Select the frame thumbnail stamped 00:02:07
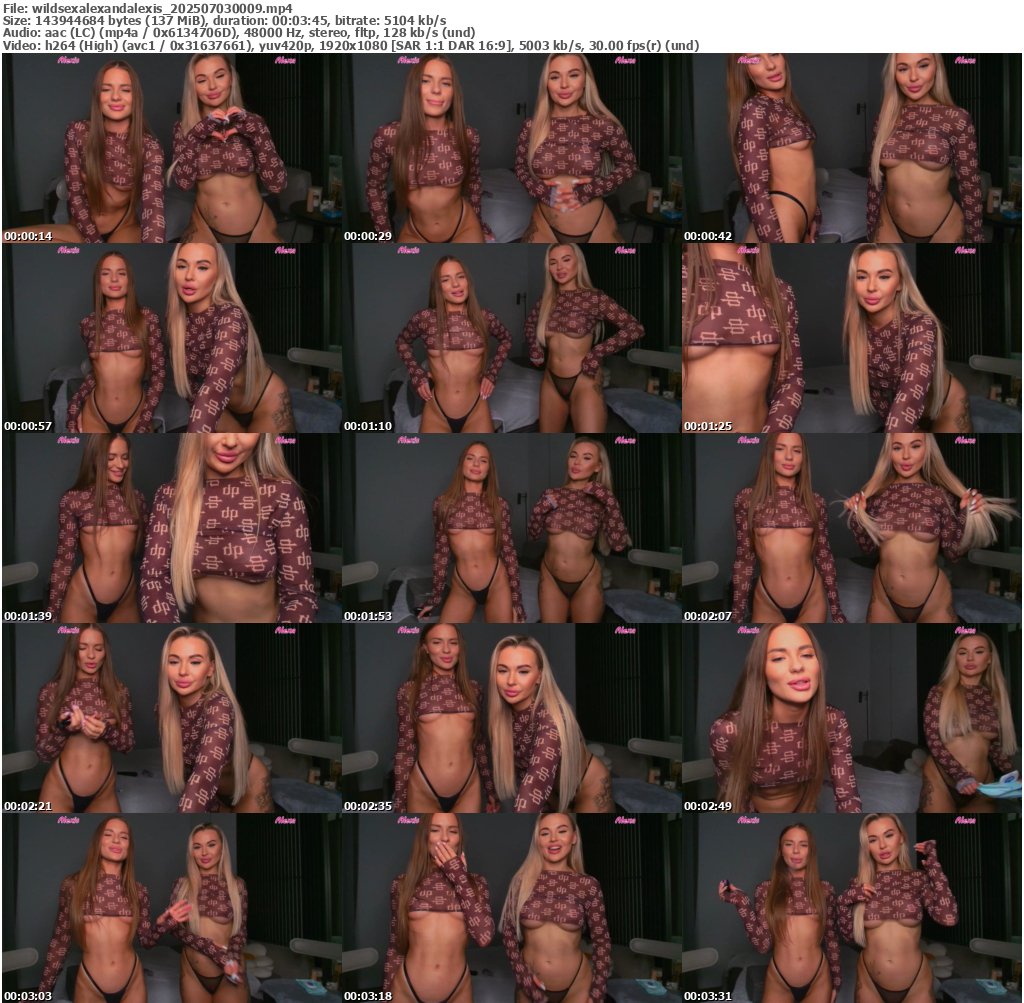The height and width of the screenshot is (1003, 1024). 852,528
